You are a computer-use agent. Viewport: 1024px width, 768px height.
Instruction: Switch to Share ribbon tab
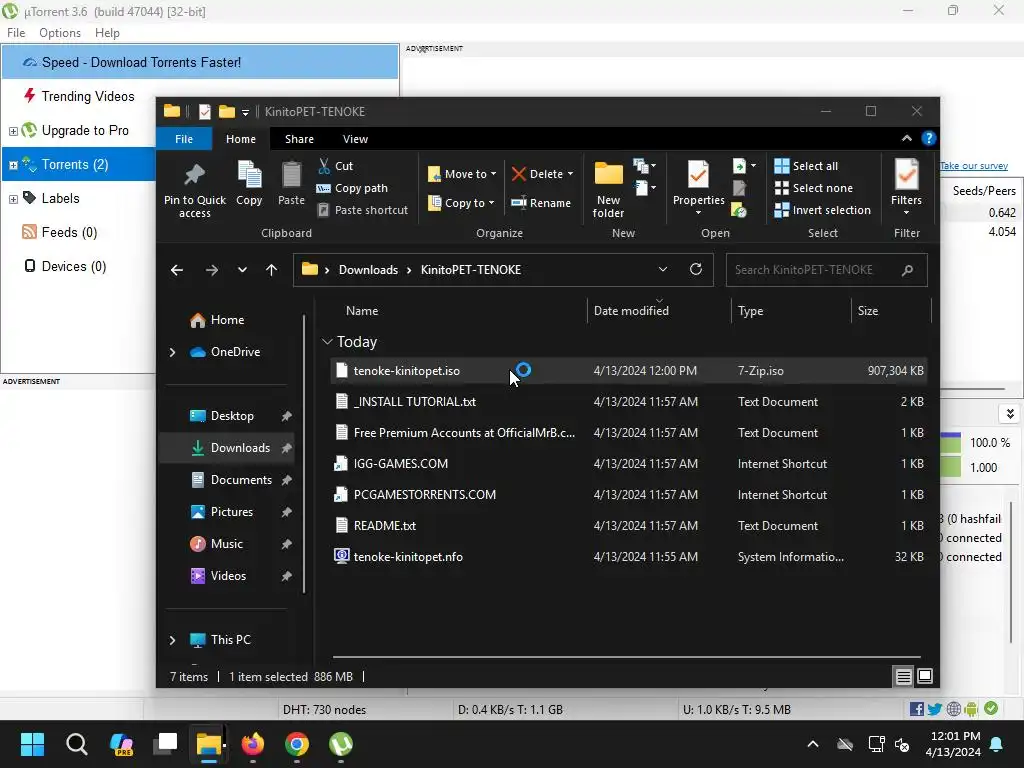299,139
